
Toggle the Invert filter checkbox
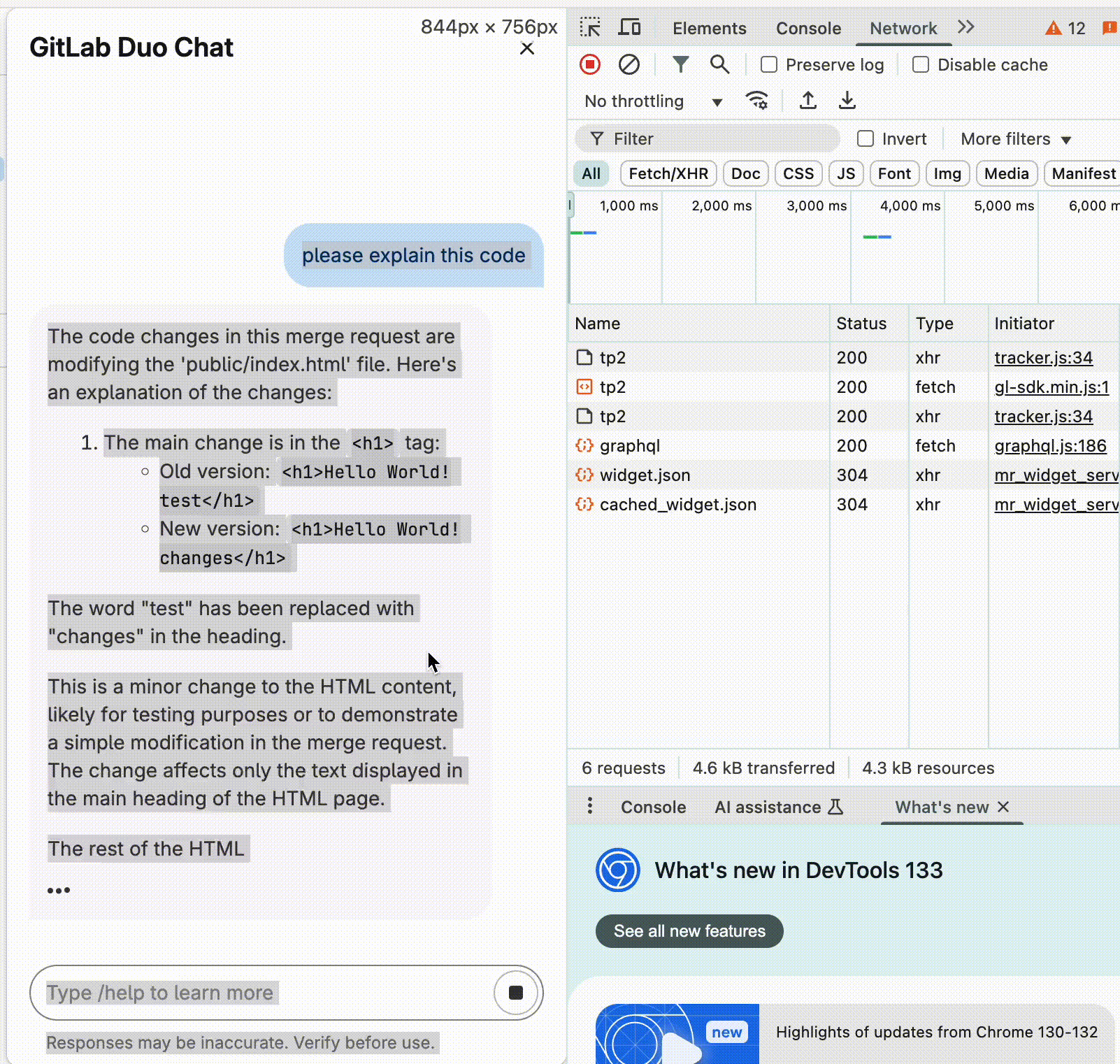coord(866,138)
